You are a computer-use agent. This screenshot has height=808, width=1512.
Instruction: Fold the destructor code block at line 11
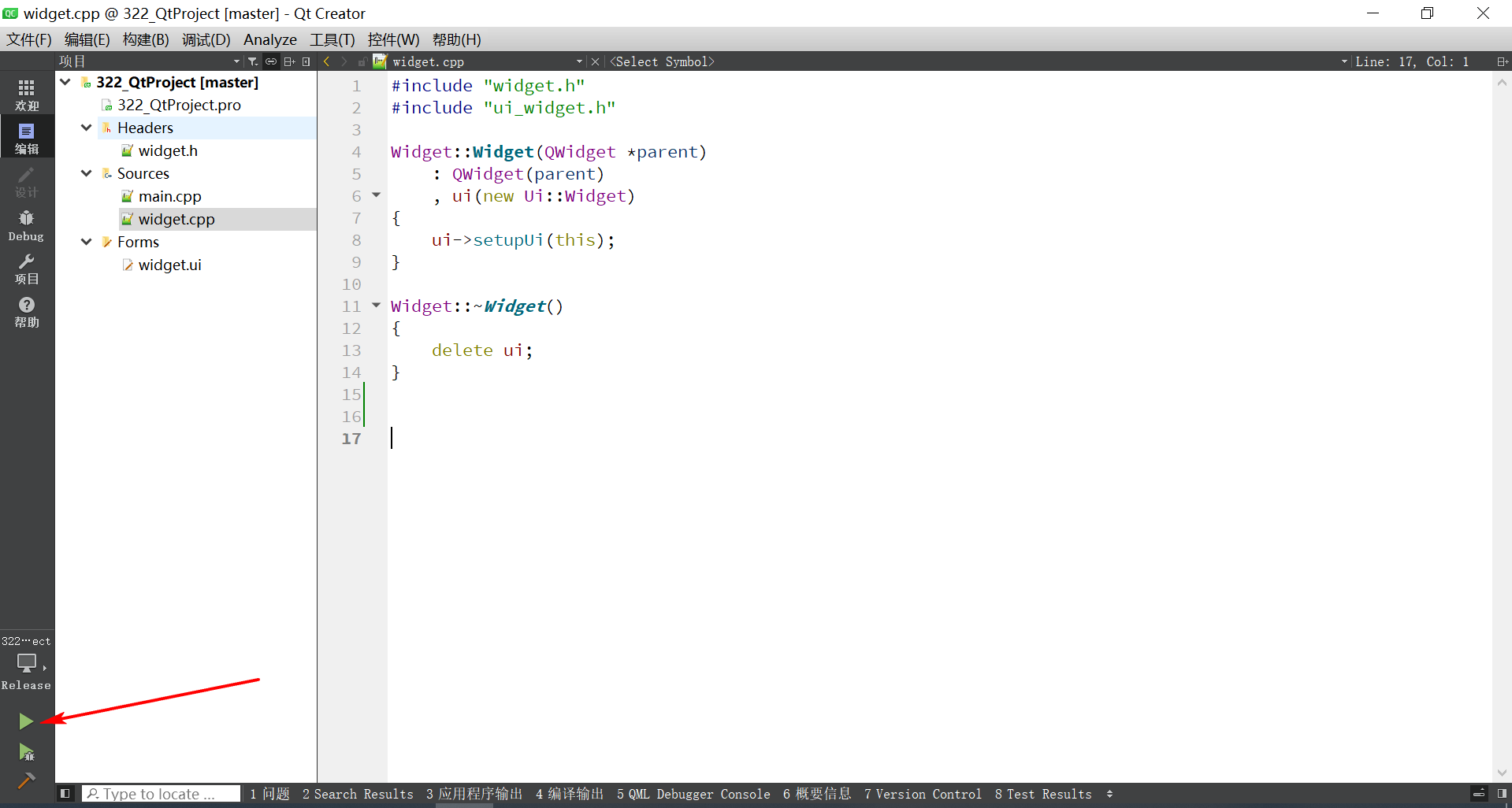[377, 305]
